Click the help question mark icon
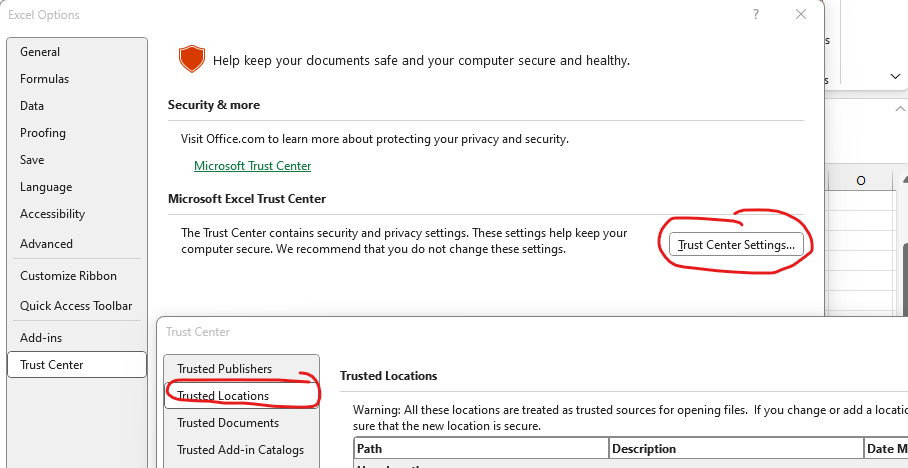908x468 pixels. (x=756, y=14)
